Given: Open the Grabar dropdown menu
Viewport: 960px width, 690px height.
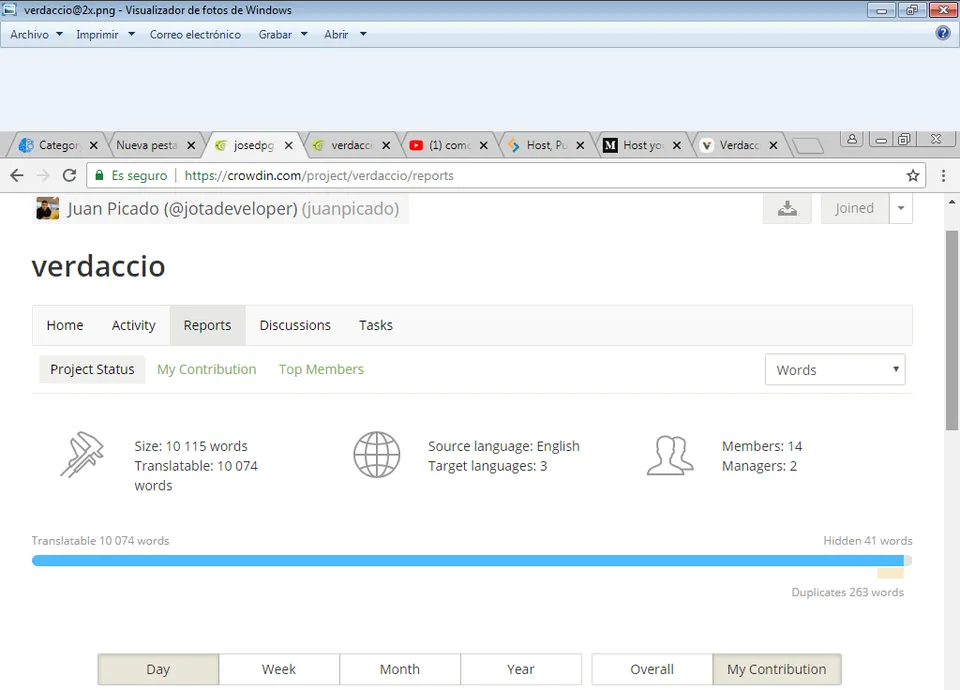Looking at the screenshot, I should [283, 34].
